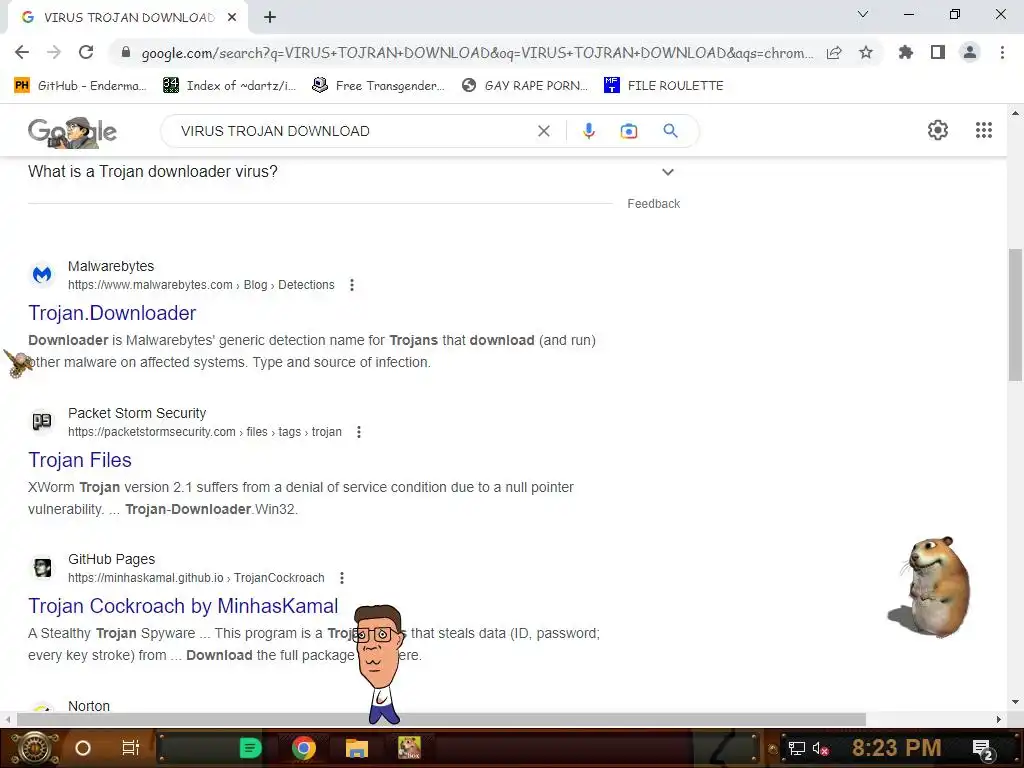Open the Chrome profile avatar
The width and height of the screenshot is (1024, 768).
(970, 52)
